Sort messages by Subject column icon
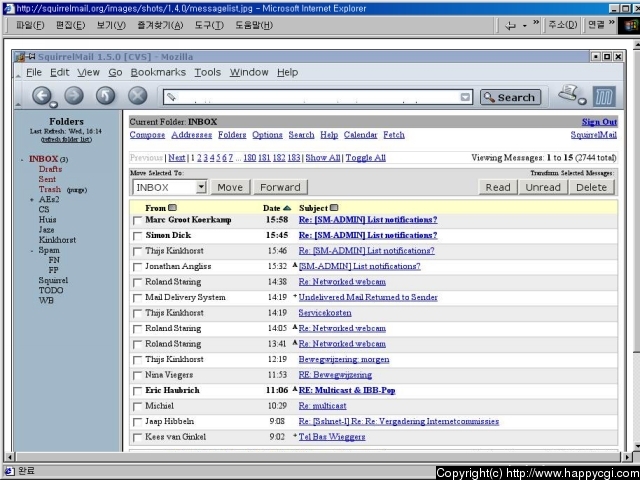 334,208
